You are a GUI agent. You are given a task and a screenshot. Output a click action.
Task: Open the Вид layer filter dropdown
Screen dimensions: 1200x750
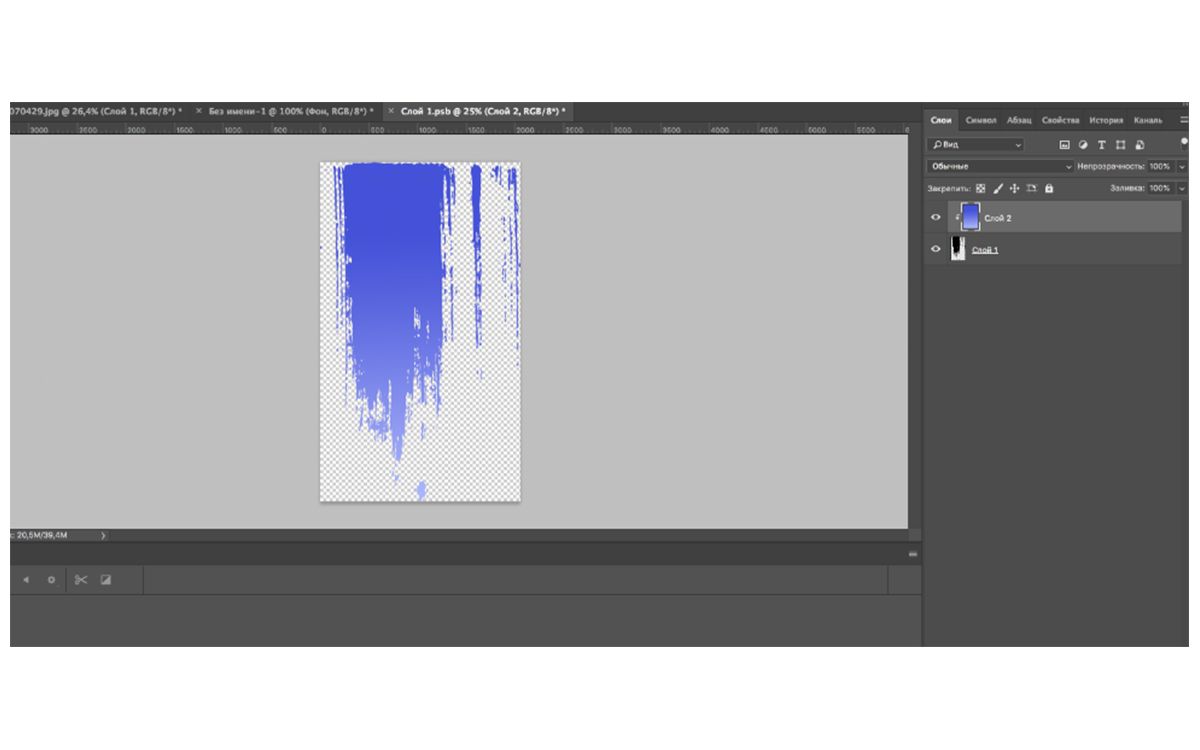click(x=977, y=145)
